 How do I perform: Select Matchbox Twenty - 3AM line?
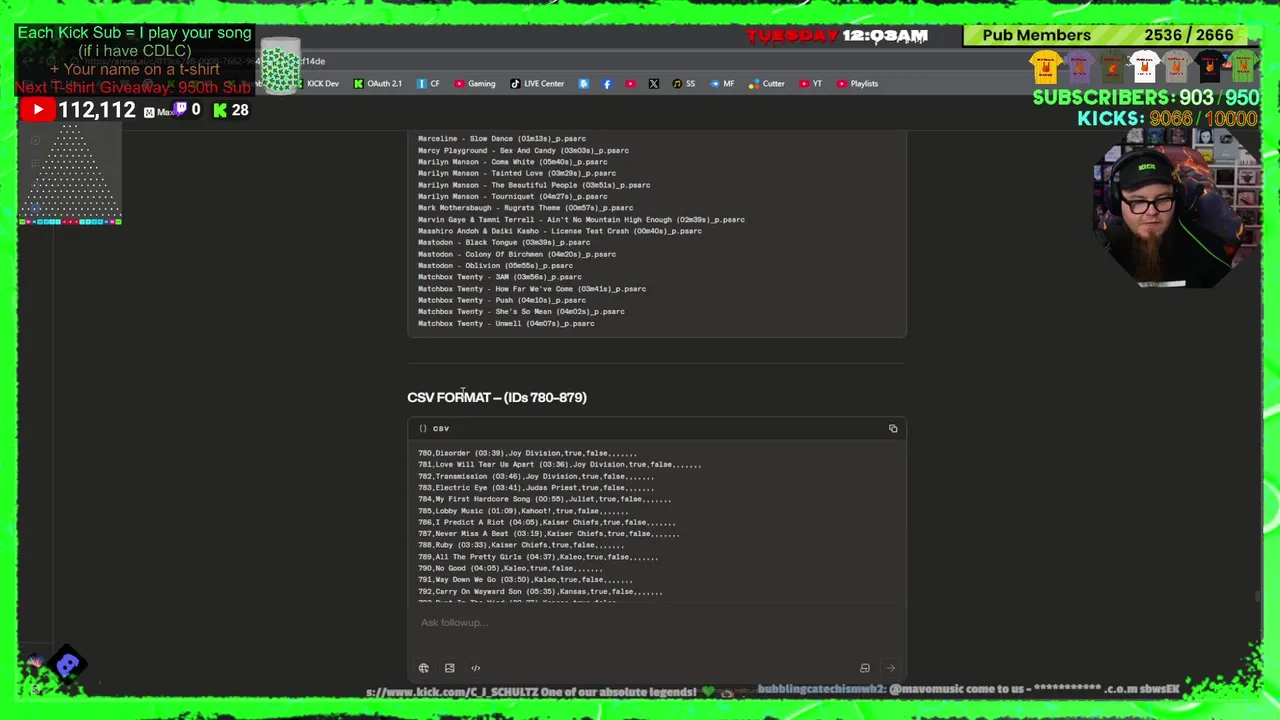500,277
